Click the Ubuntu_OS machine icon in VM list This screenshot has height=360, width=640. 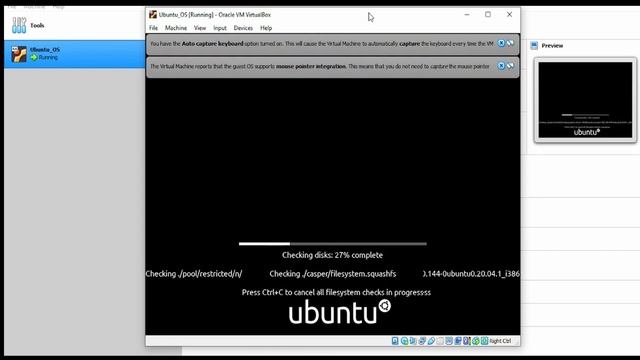point(19,54)
